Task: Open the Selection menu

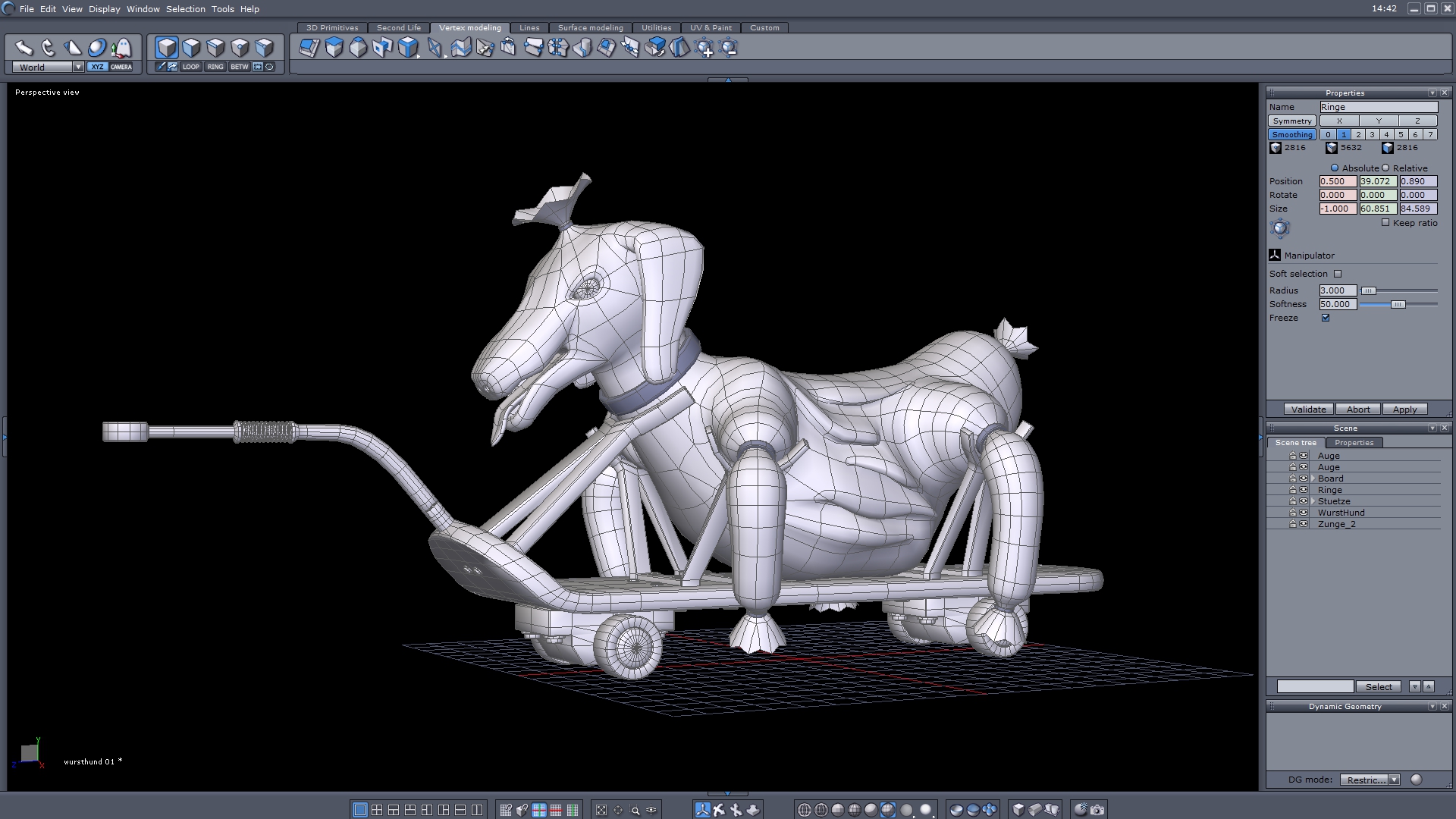Action: [x=185, y=9]
